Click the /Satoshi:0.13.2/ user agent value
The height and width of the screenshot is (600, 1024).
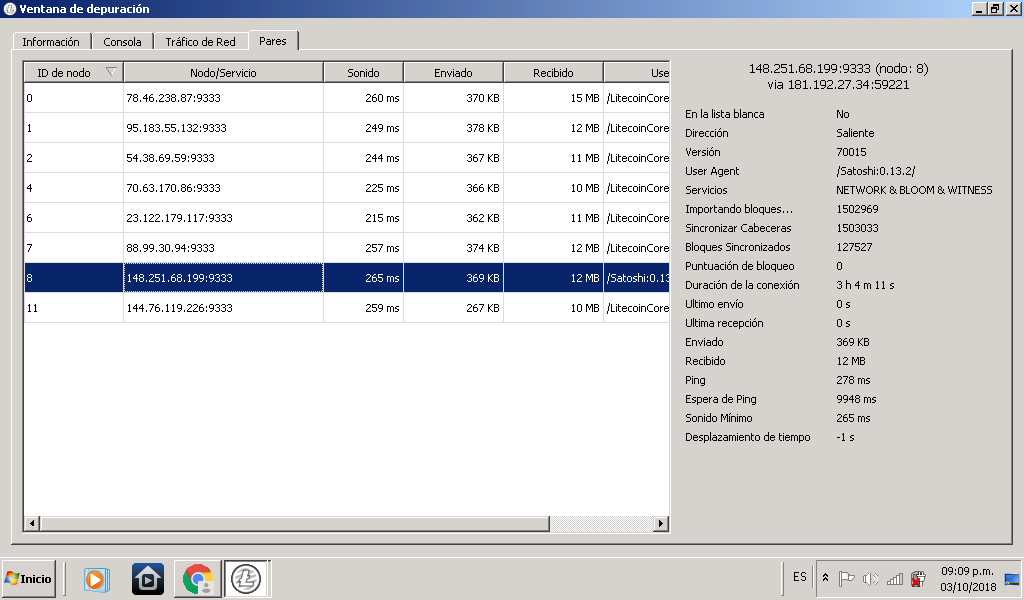pos(875,171)
